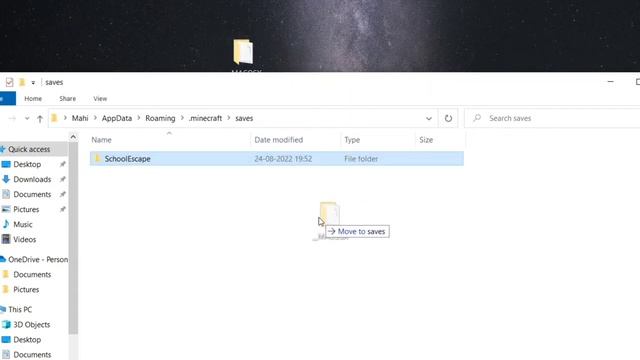Open Videos in the navigation pane
Screen dimensions: 640x360
[24, 240]
